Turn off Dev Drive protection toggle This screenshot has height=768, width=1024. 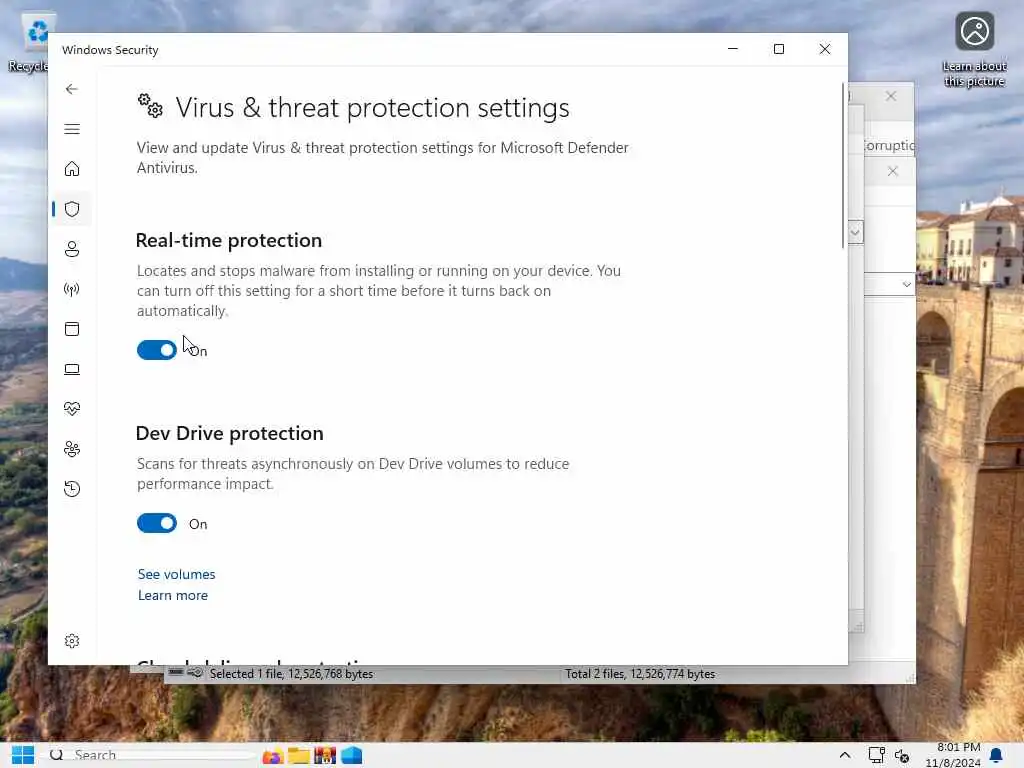pos(157,523)
